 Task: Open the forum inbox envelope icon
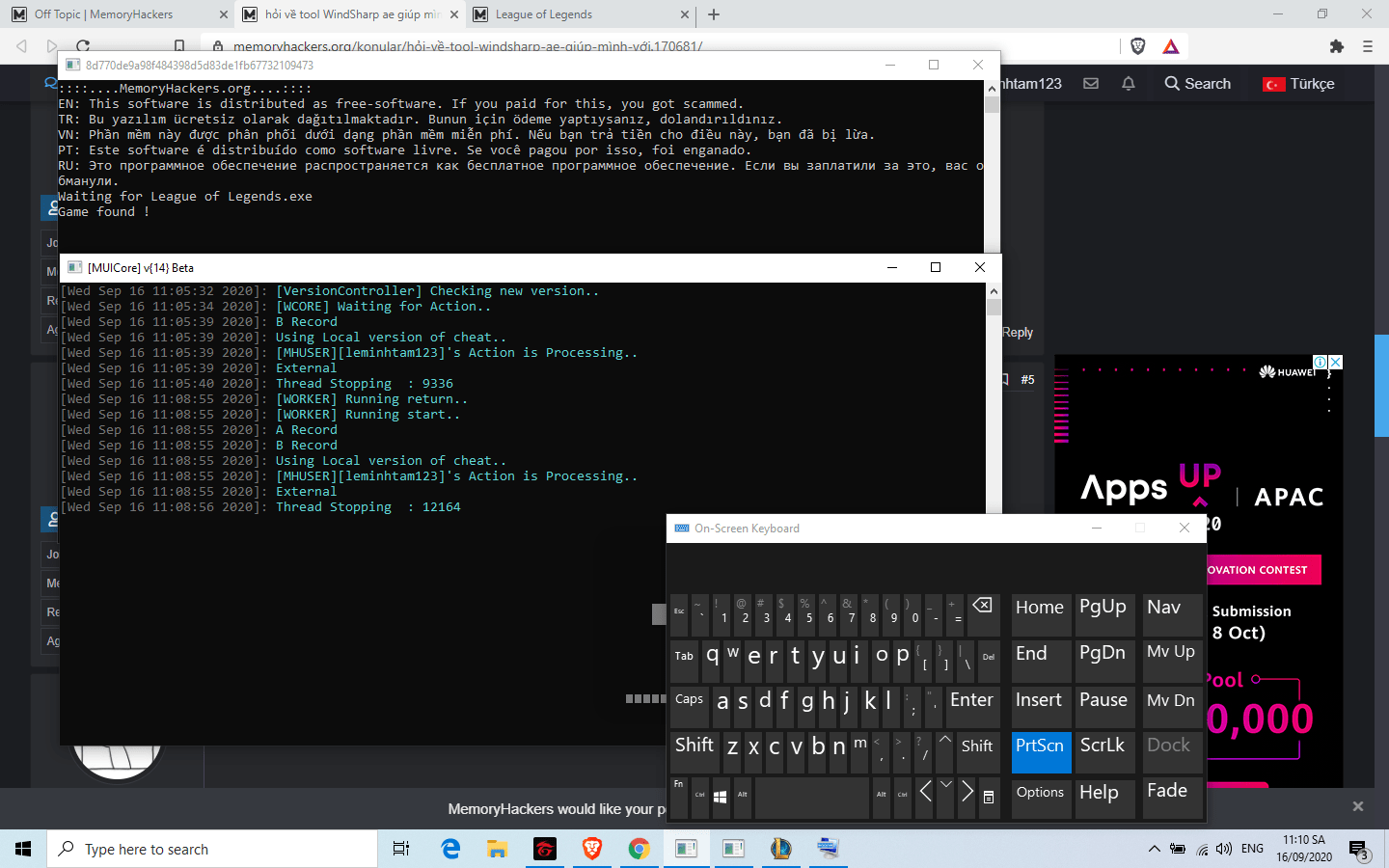click(1091, 84)
